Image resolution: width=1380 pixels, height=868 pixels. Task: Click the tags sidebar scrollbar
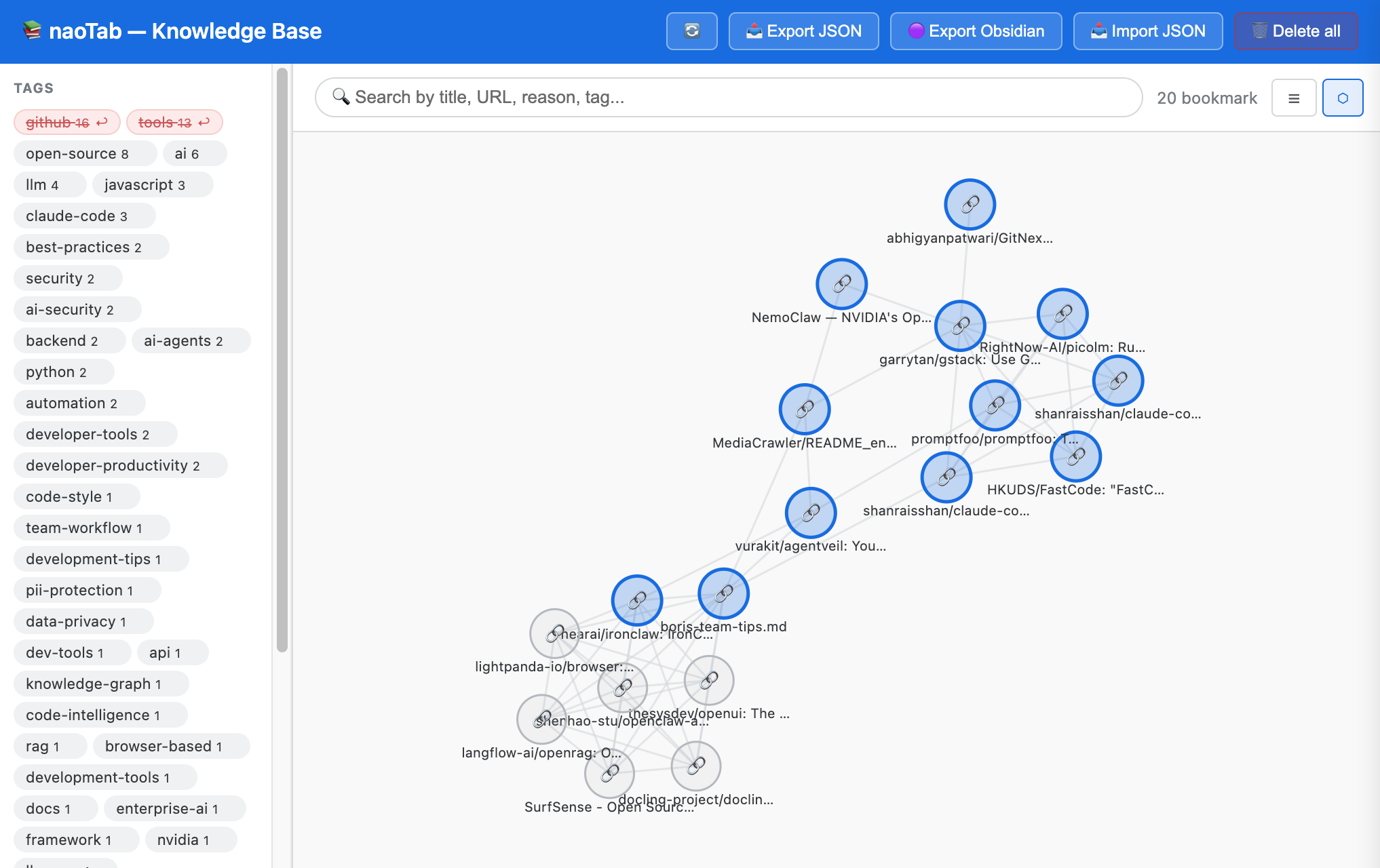point(282,359)
